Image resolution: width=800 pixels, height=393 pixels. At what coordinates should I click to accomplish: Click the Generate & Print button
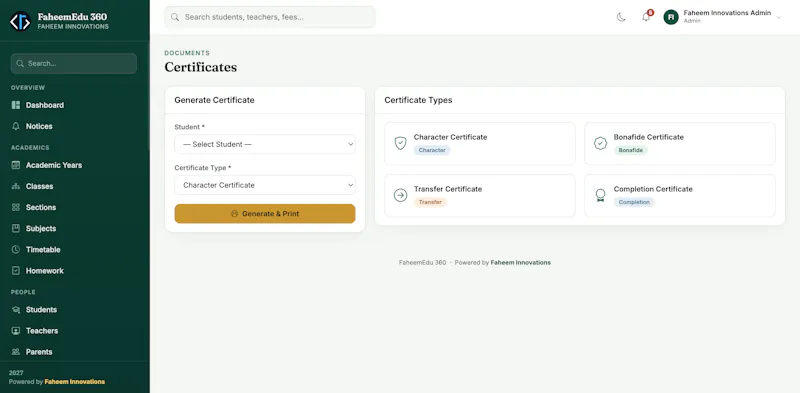pos(265,214)
